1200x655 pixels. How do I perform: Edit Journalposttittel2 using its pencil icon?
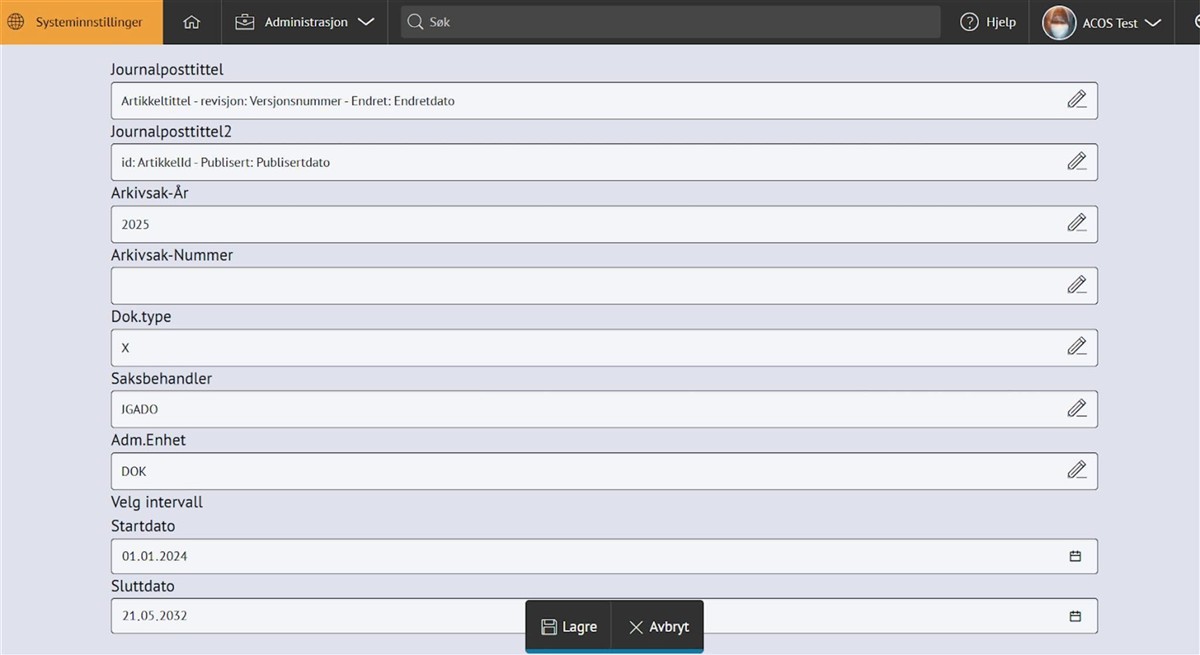tap(1076, 162)
